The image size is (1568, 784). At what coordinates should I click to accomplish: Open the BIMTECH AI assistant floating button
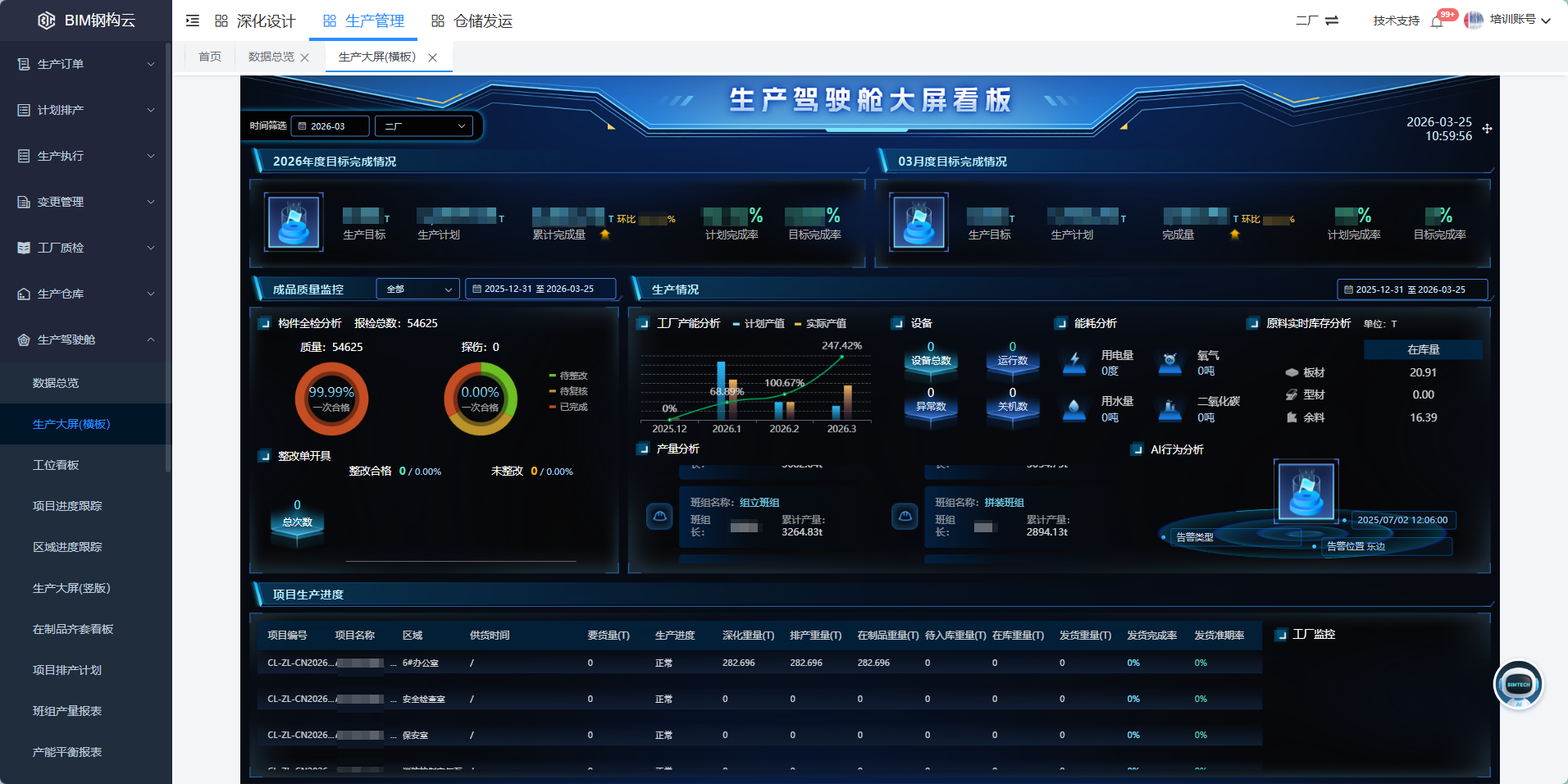1518,685
